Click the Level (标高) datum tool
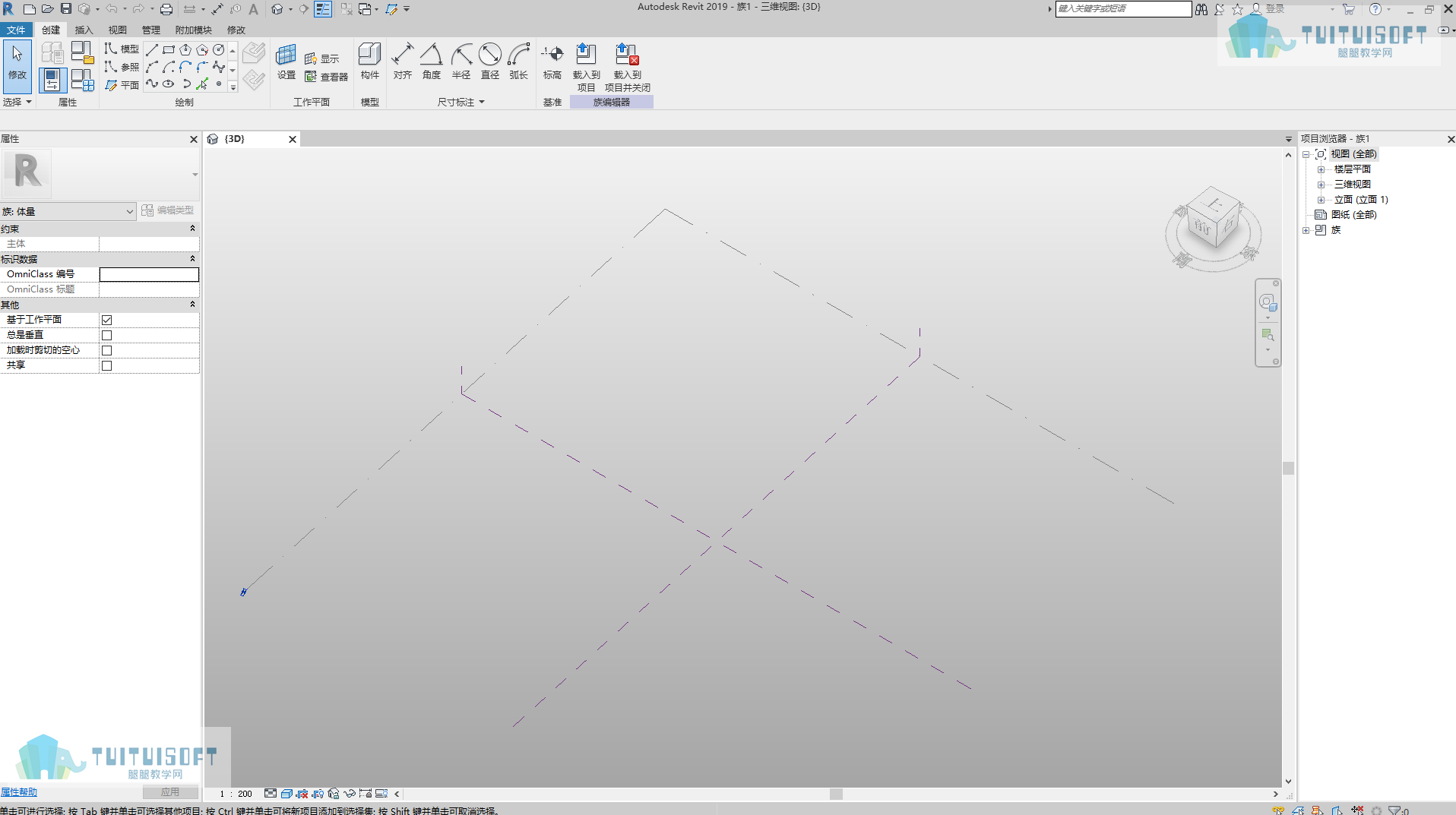This screenshot has height=815, width=1456. point(552,62)
